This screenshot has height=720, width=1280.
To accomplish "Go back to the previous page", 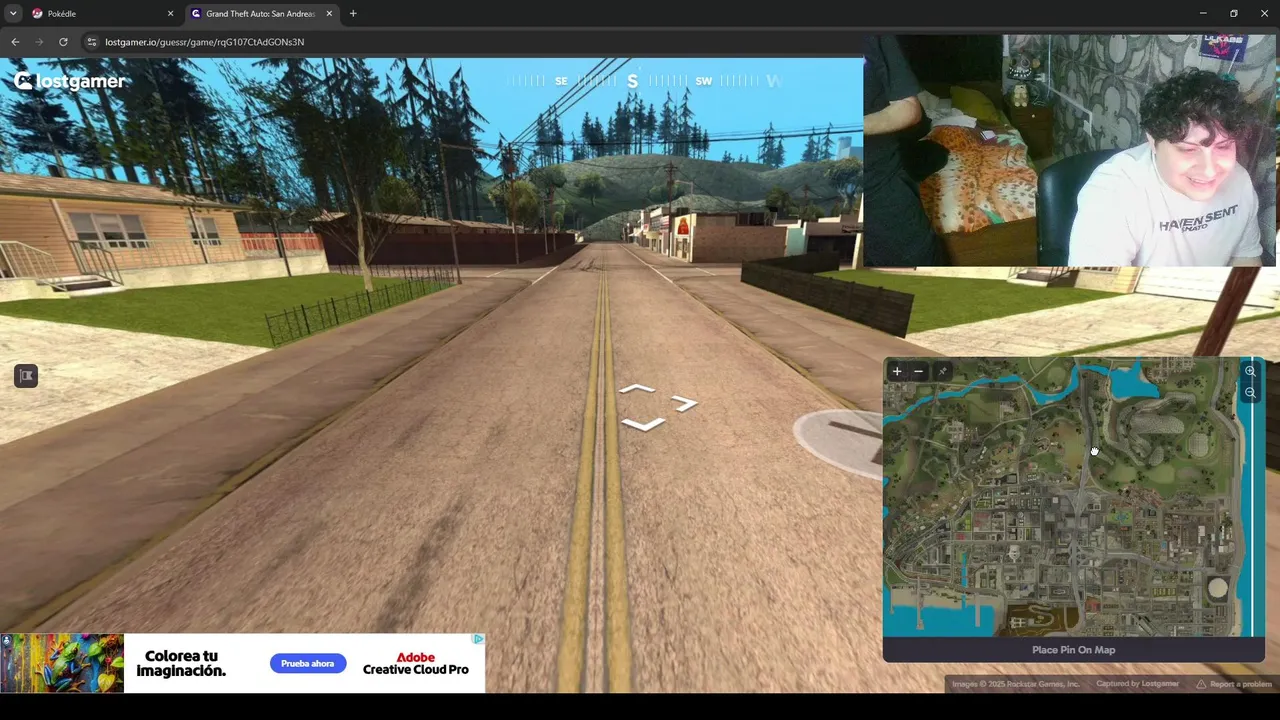I will 15,42.
